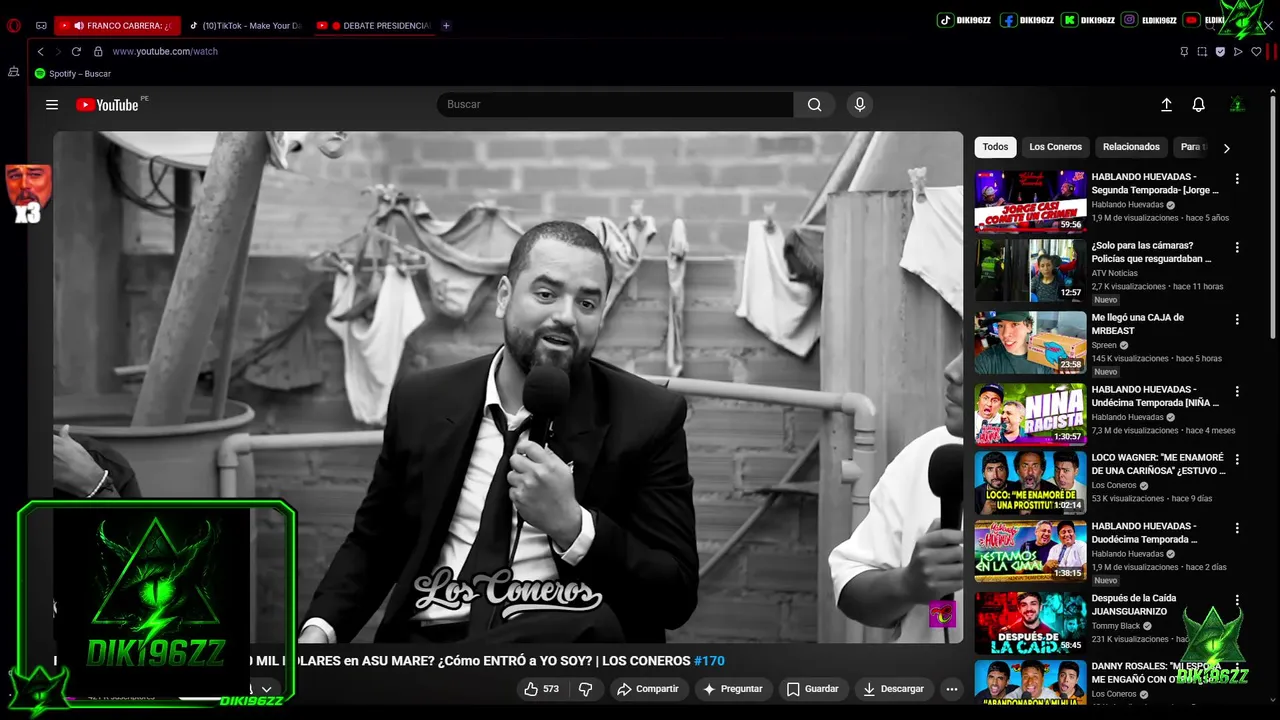Open Jorge Casi Comete Un Crimen video thumbnail

[x=1030, y=201]
